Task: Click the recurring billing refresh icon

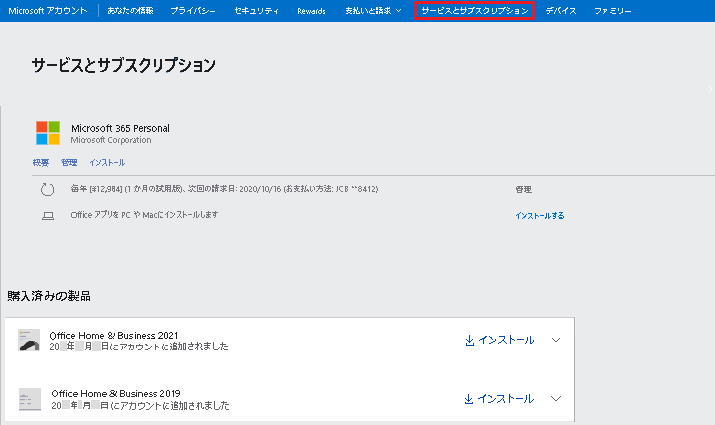Action: 47,189
